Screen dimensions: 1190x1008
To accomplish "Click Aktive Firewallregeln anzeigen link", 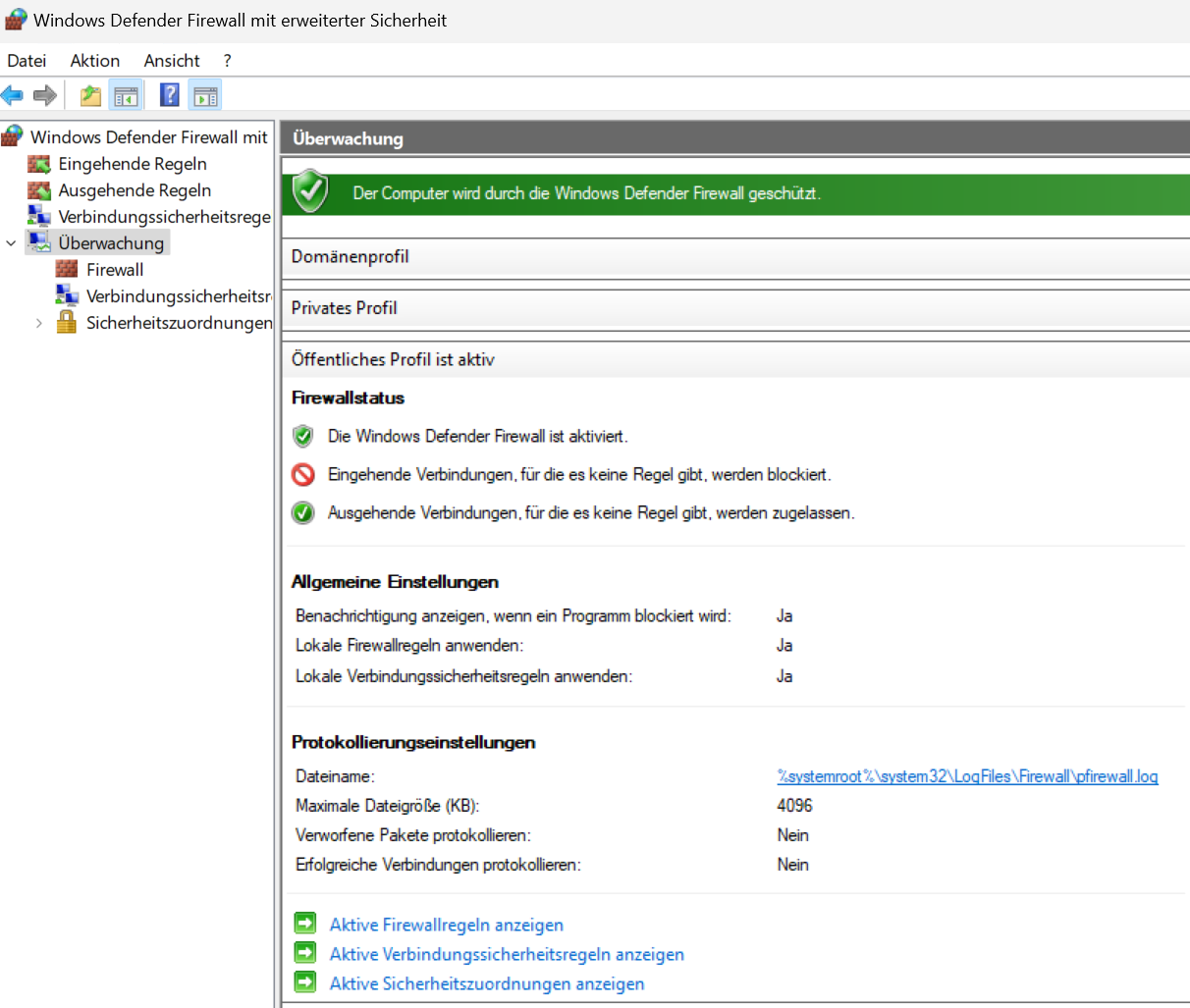I will coord(446,925).
